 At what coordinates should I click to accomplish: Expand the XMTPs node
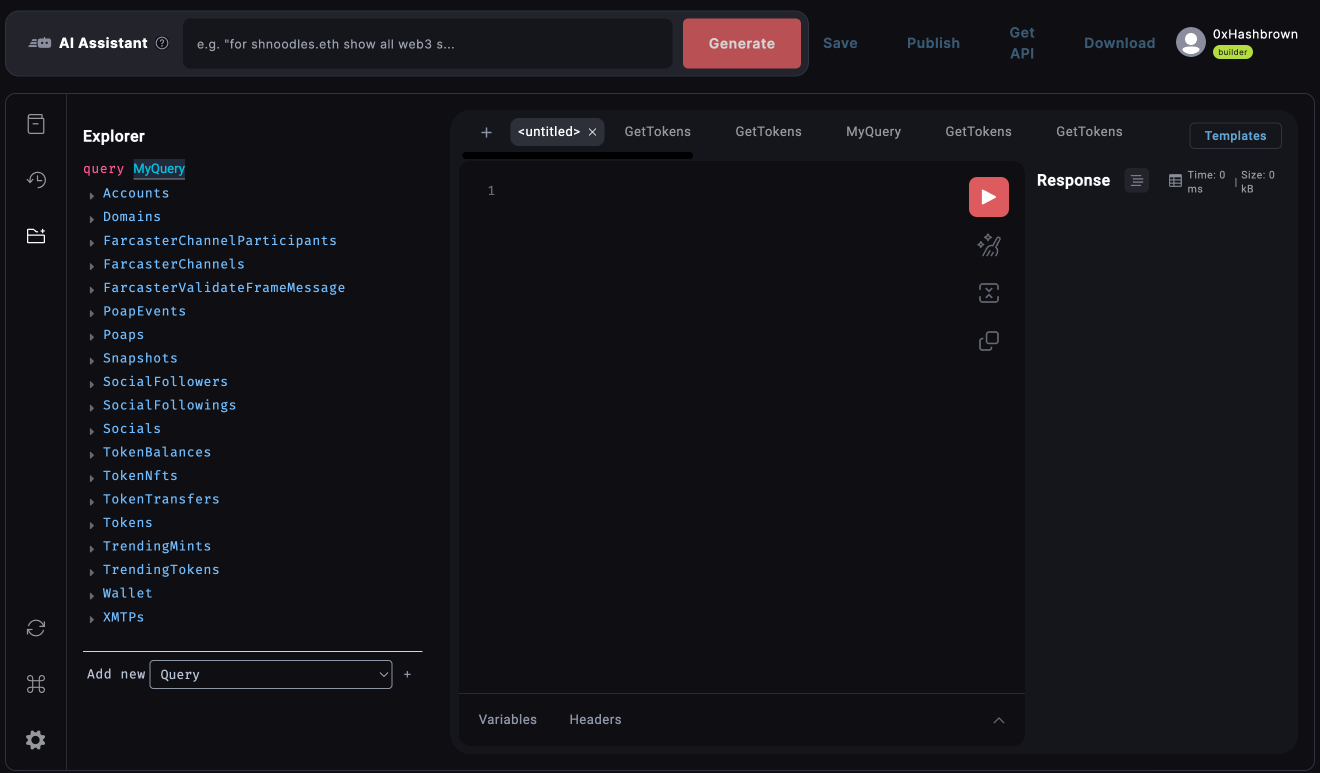[x=92, y=618]
